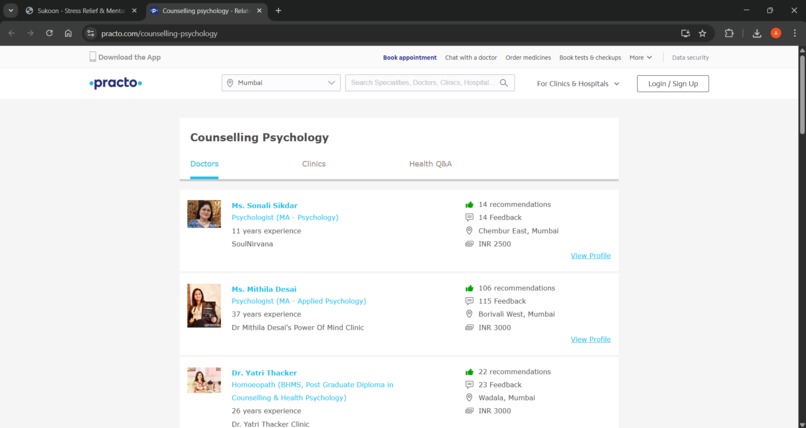Click the location pin icon in city field

pyautogui.click(x=230, y=83)
